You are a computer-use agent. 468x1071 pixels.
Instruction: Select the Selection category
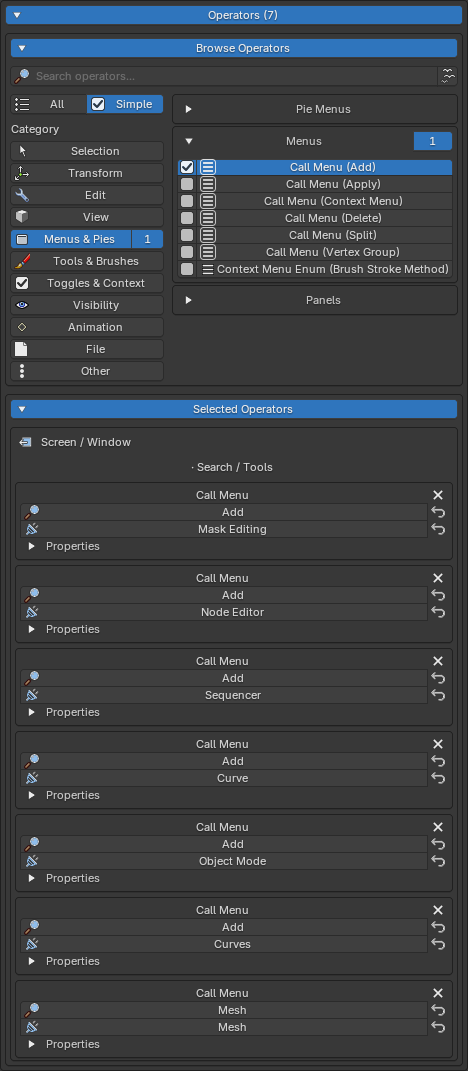click(x=87, y=151)
